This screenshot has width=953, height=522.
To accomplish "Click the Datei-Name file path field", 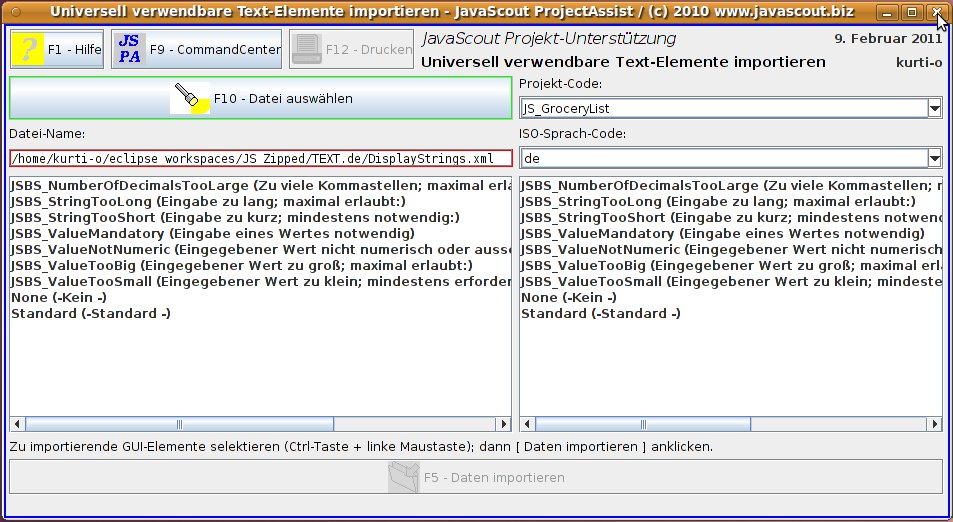I will pyautogui.click(x=260, y=158).
